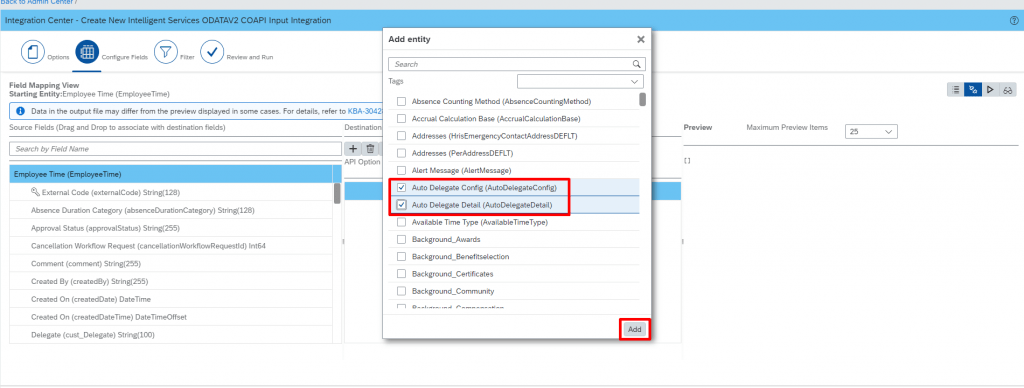
Task: Click the source fields scrollbar thumb
Action: coord(337,193)
